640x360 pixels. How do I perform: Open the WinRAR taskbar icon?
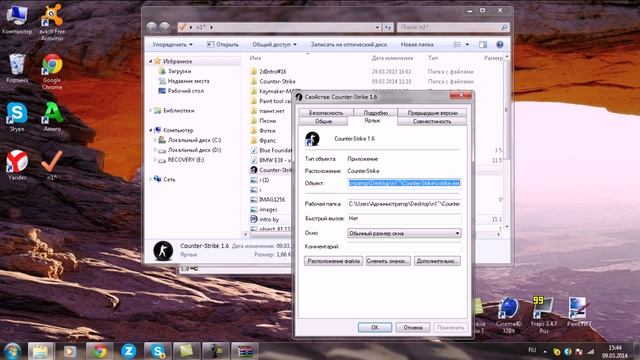pyautogui.click(x=245, y=351)
